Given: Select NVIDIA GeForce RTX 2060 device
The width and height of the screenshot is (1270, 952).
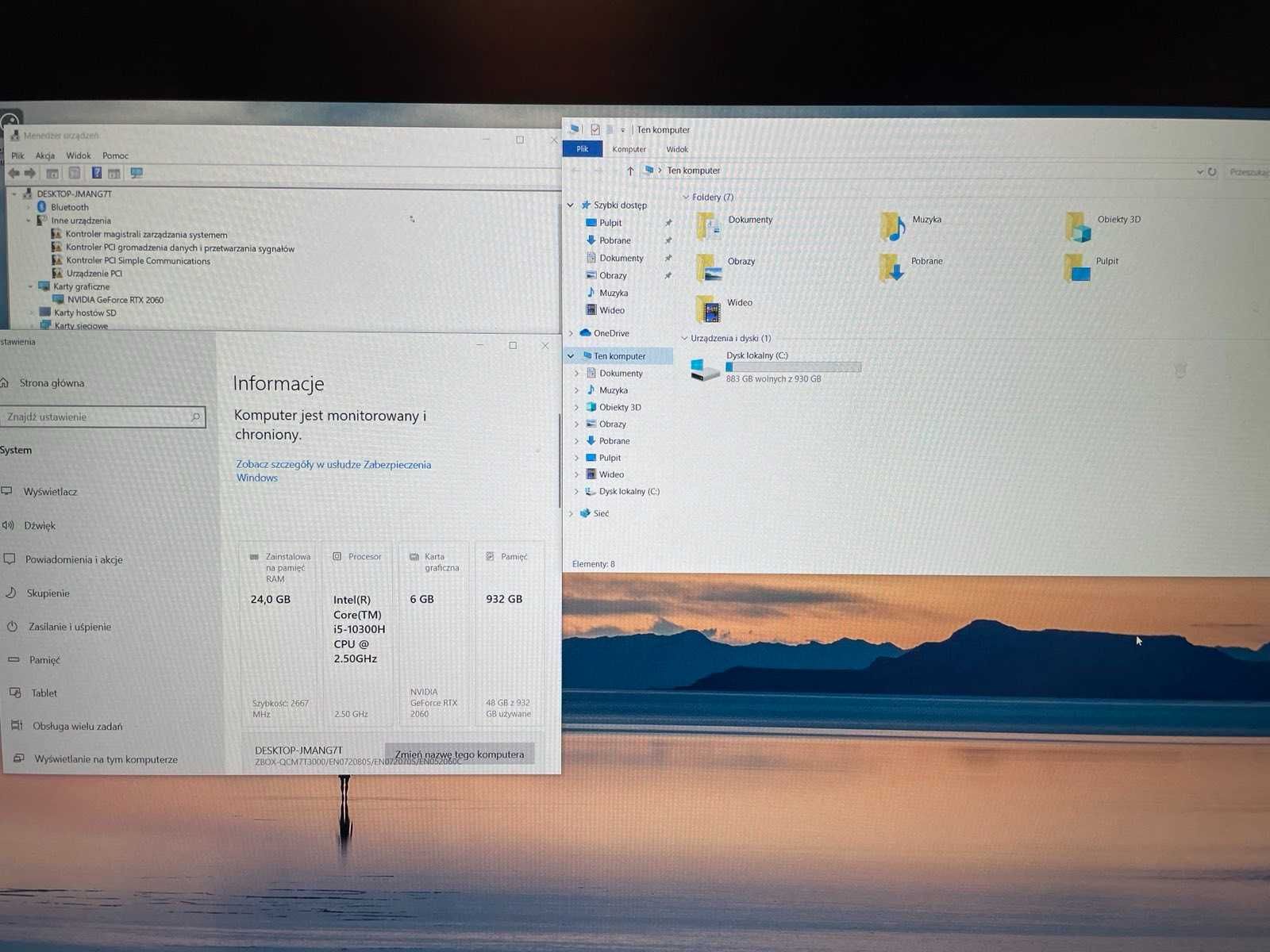Looking at the screenshot, I should (x=115, y=300).
